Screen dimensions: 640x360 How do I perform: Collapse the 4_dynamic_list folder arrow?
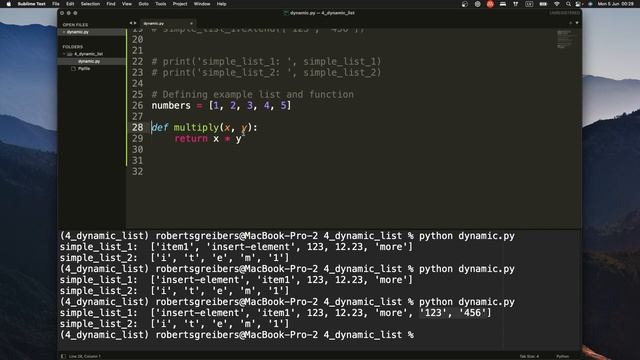coord(64,54)
